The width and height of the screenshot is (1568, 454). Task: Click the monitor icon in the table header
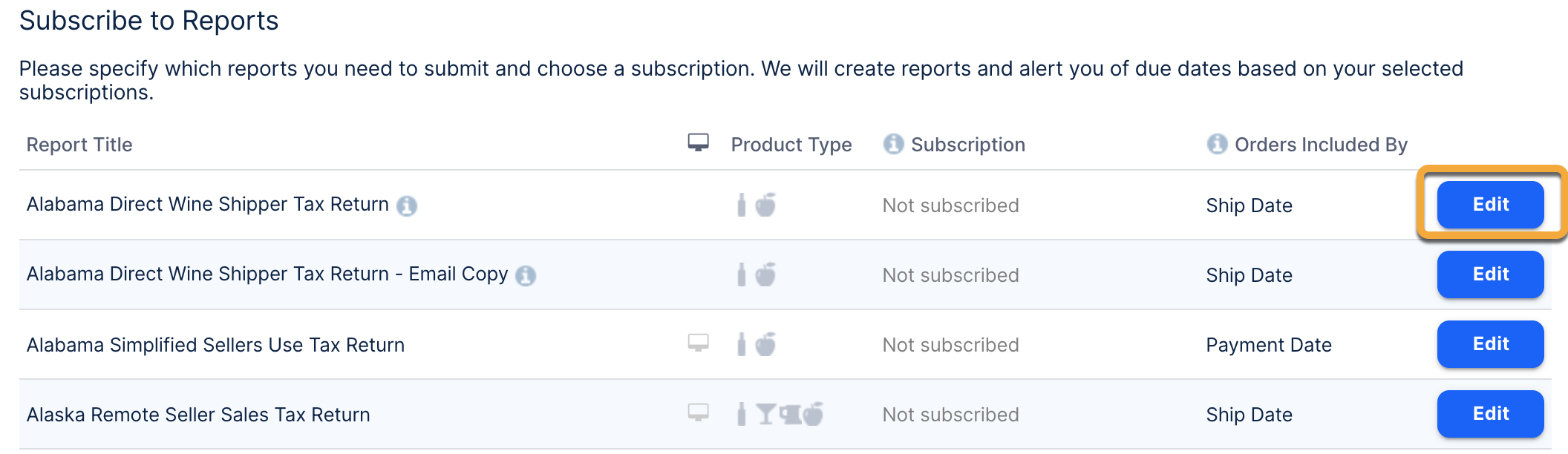coord(698,142)
